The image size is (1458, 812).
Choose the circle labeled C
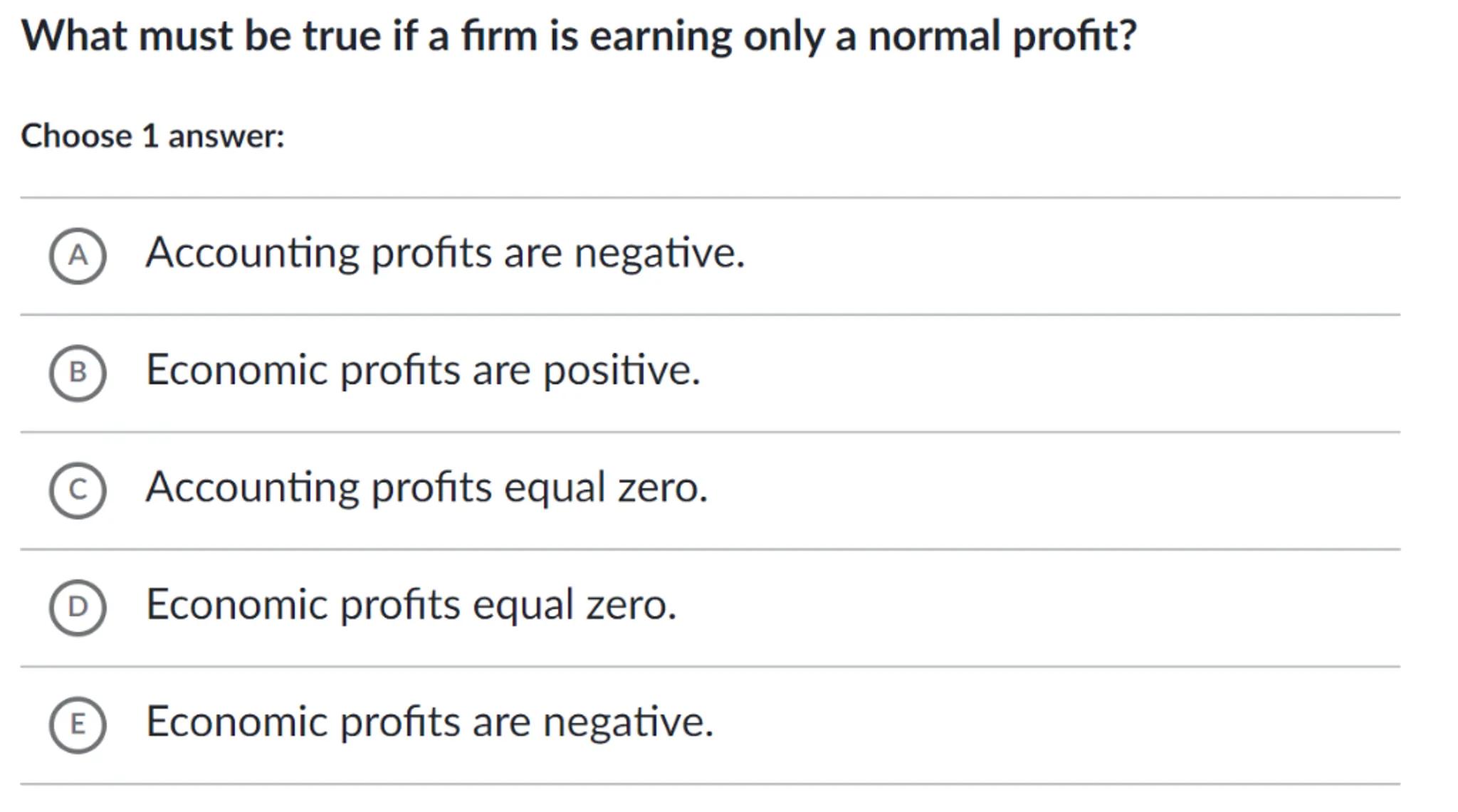(78, 490)
